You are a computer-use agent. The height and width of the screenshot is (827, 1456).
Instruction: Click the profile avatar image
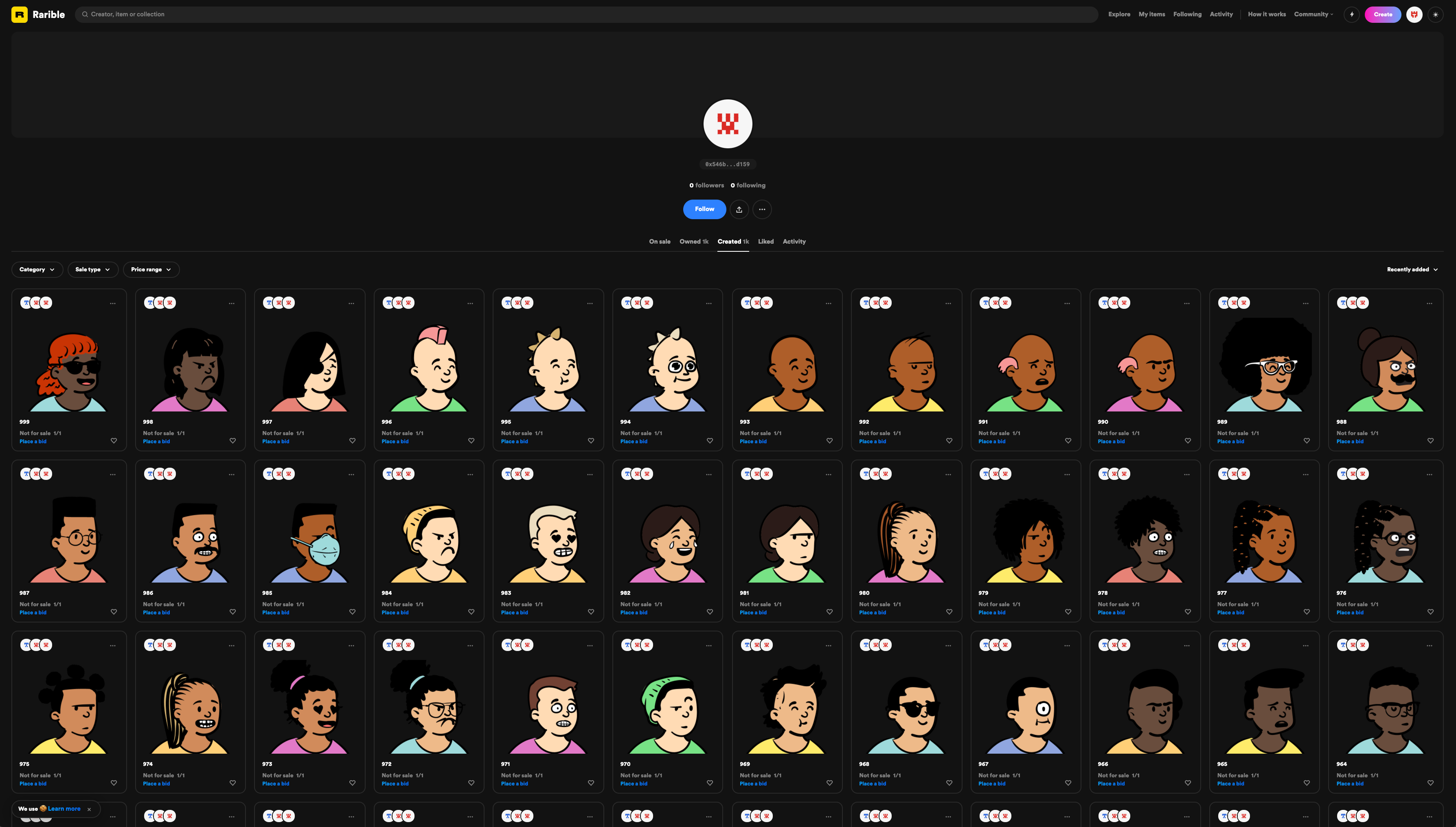tap(728, 124)
